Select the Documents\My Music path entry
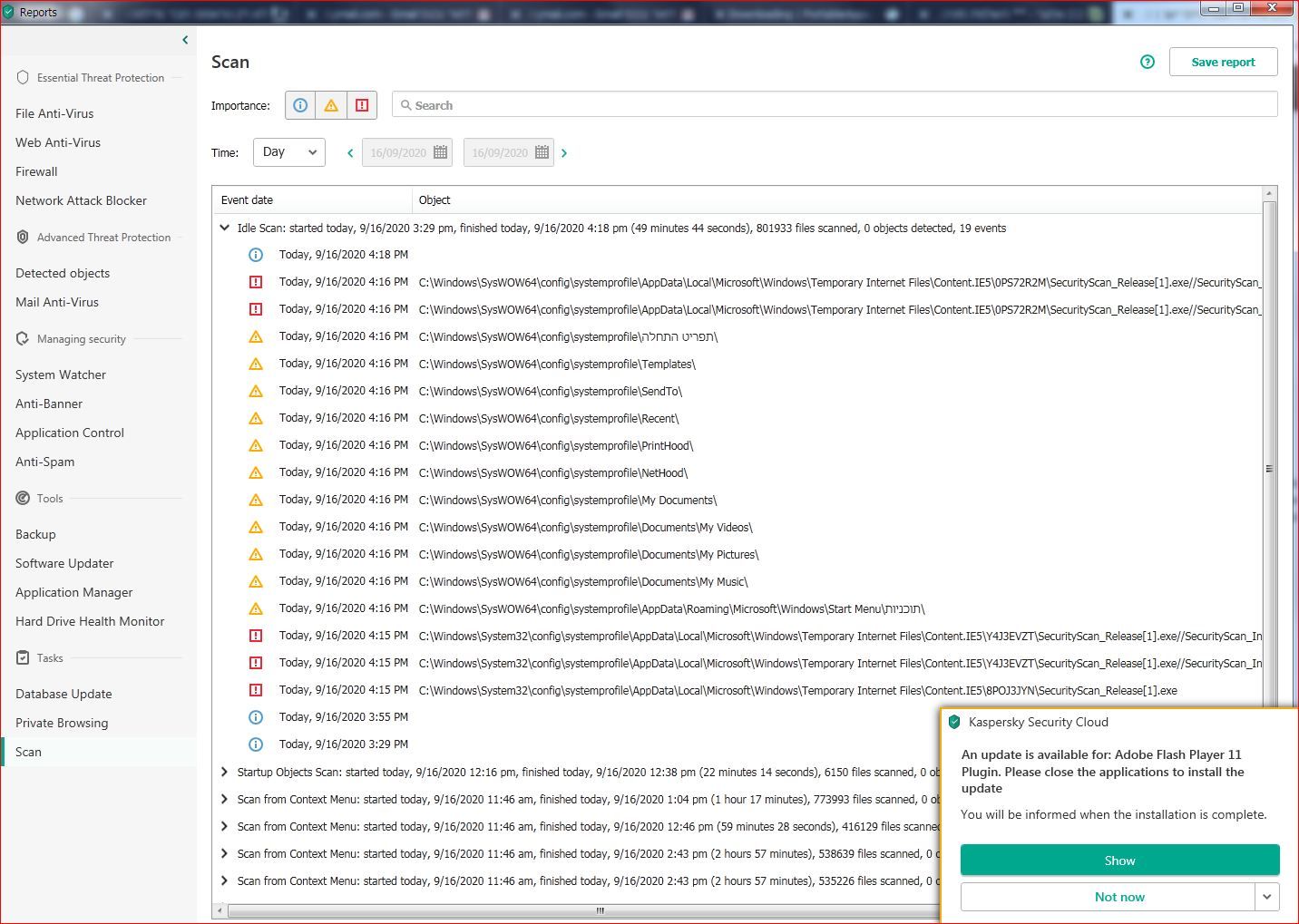This screenshot has height=924, width=1299. [583, 581]
